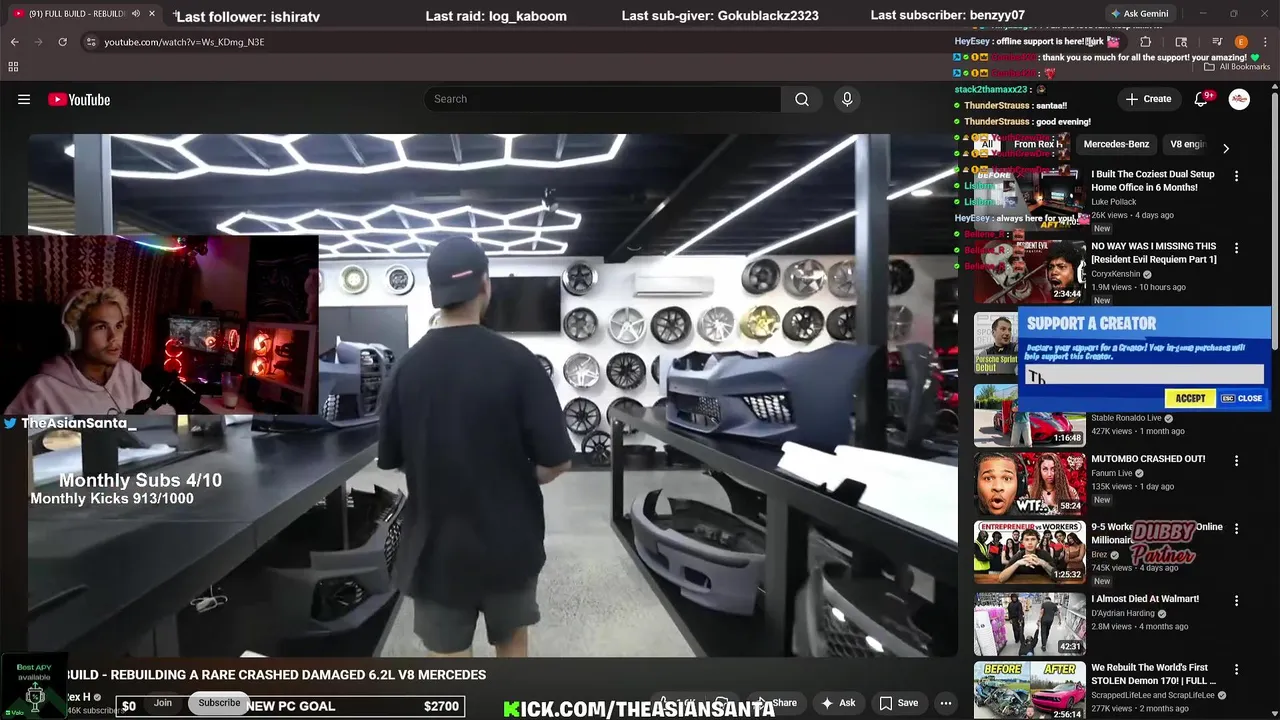
Task: Go back with the browser back arrow
Action: (x=14, y=42)
